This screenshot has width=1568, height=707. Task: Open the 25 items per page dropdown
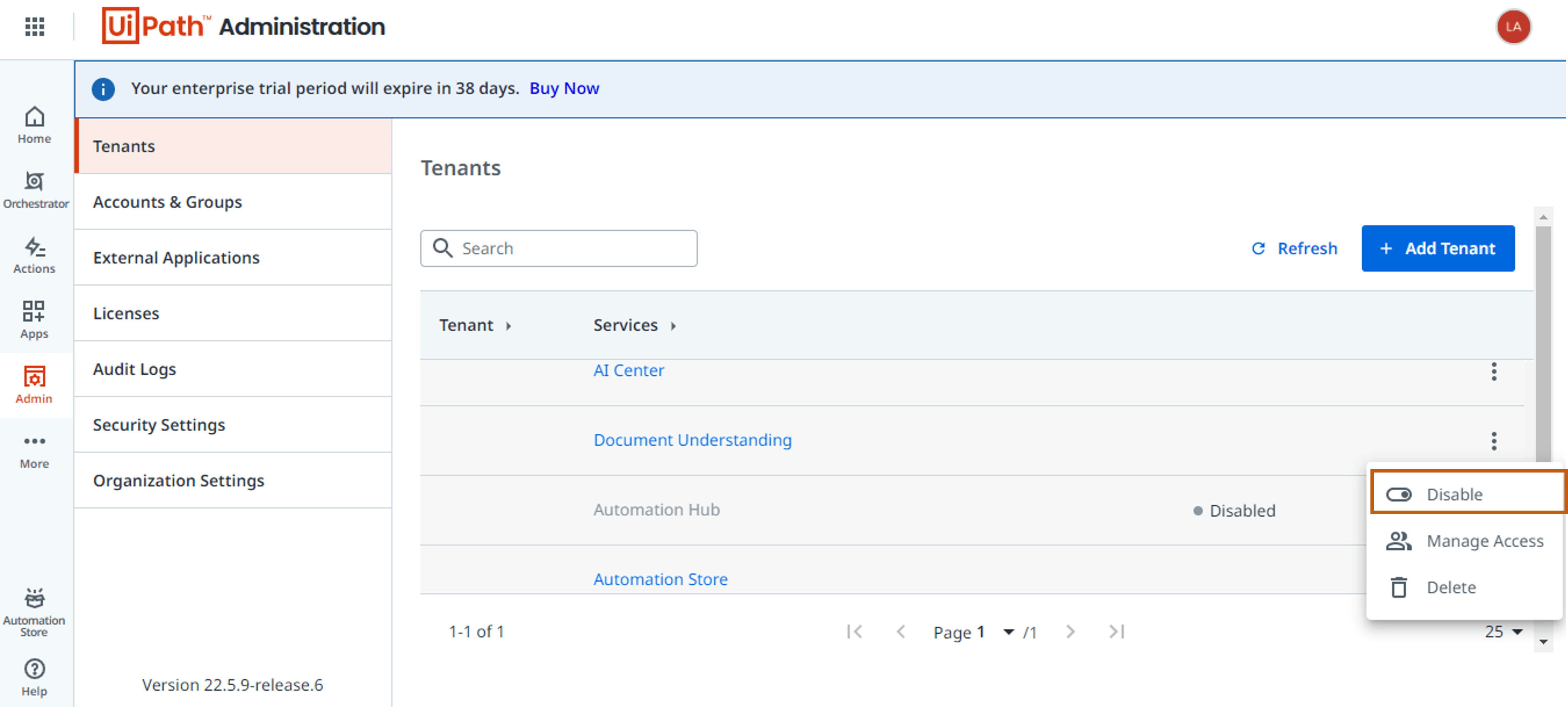[1504, 632]
